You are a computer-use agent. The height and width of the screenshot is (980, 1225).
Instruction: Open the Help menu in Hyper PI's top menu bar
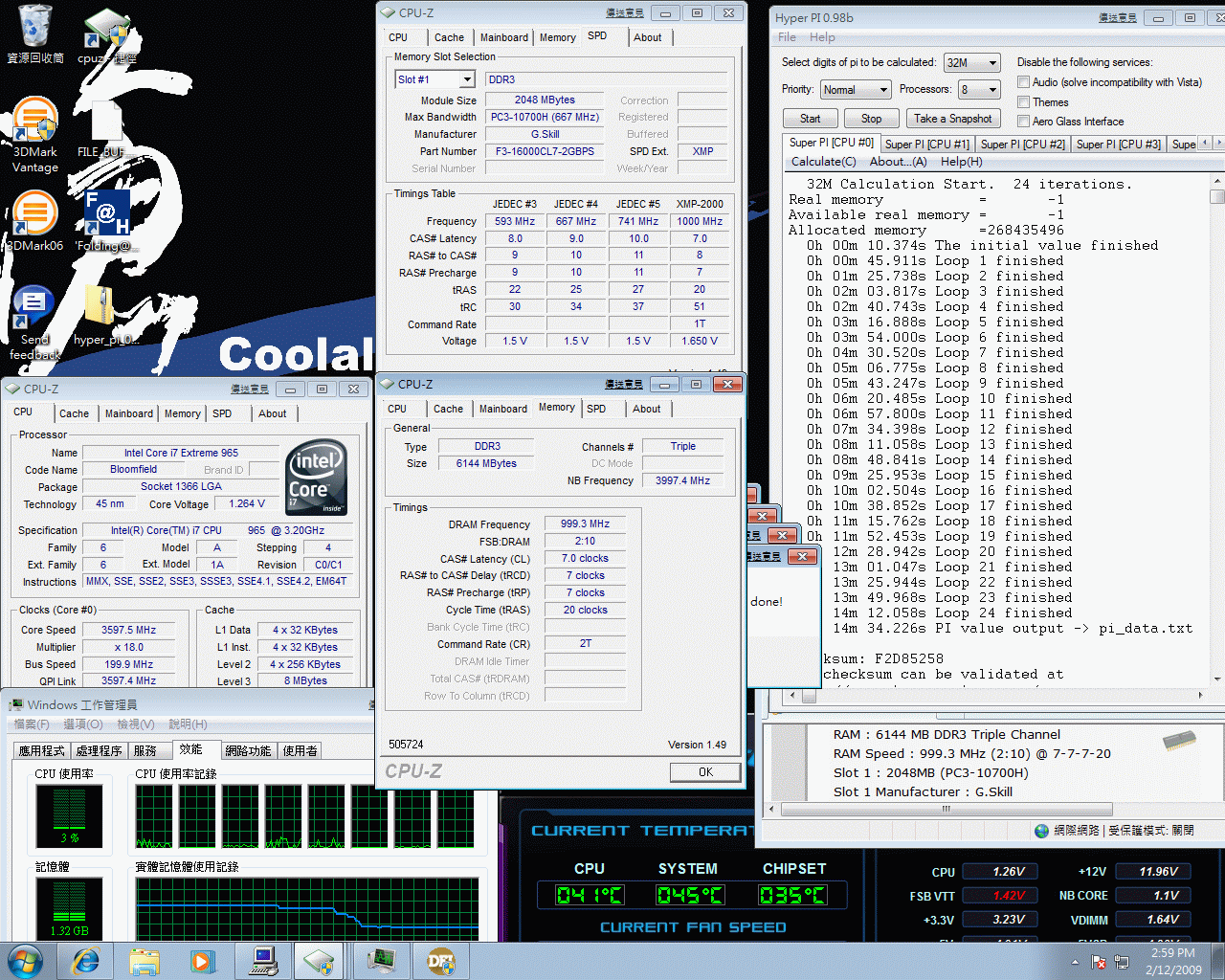point(822,37)
